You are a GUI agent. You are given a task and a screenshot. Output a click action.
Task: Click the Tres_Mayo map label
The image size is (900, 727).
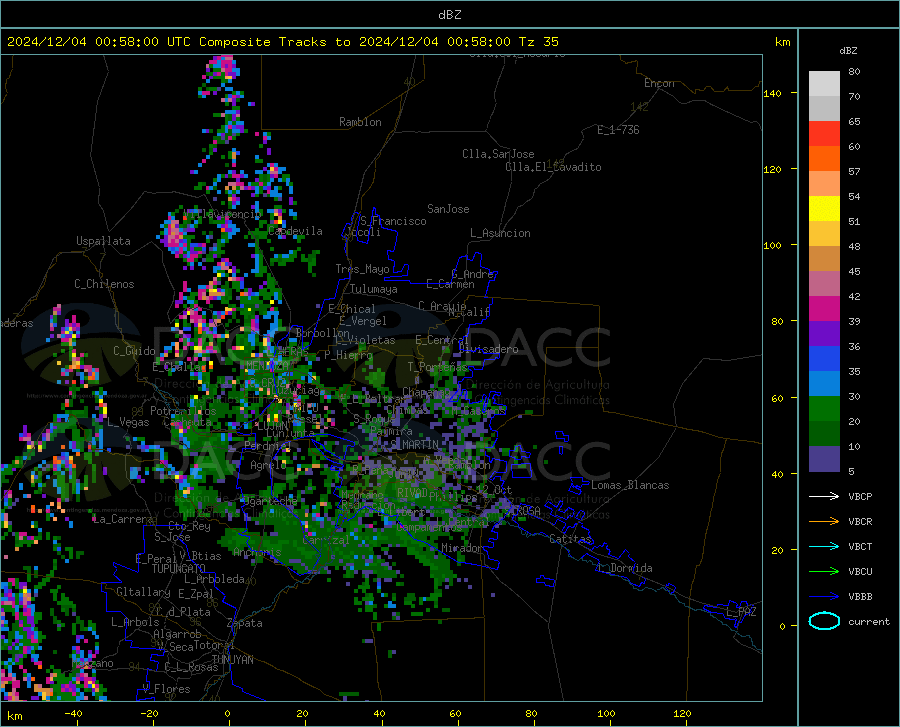coord(362,269)
